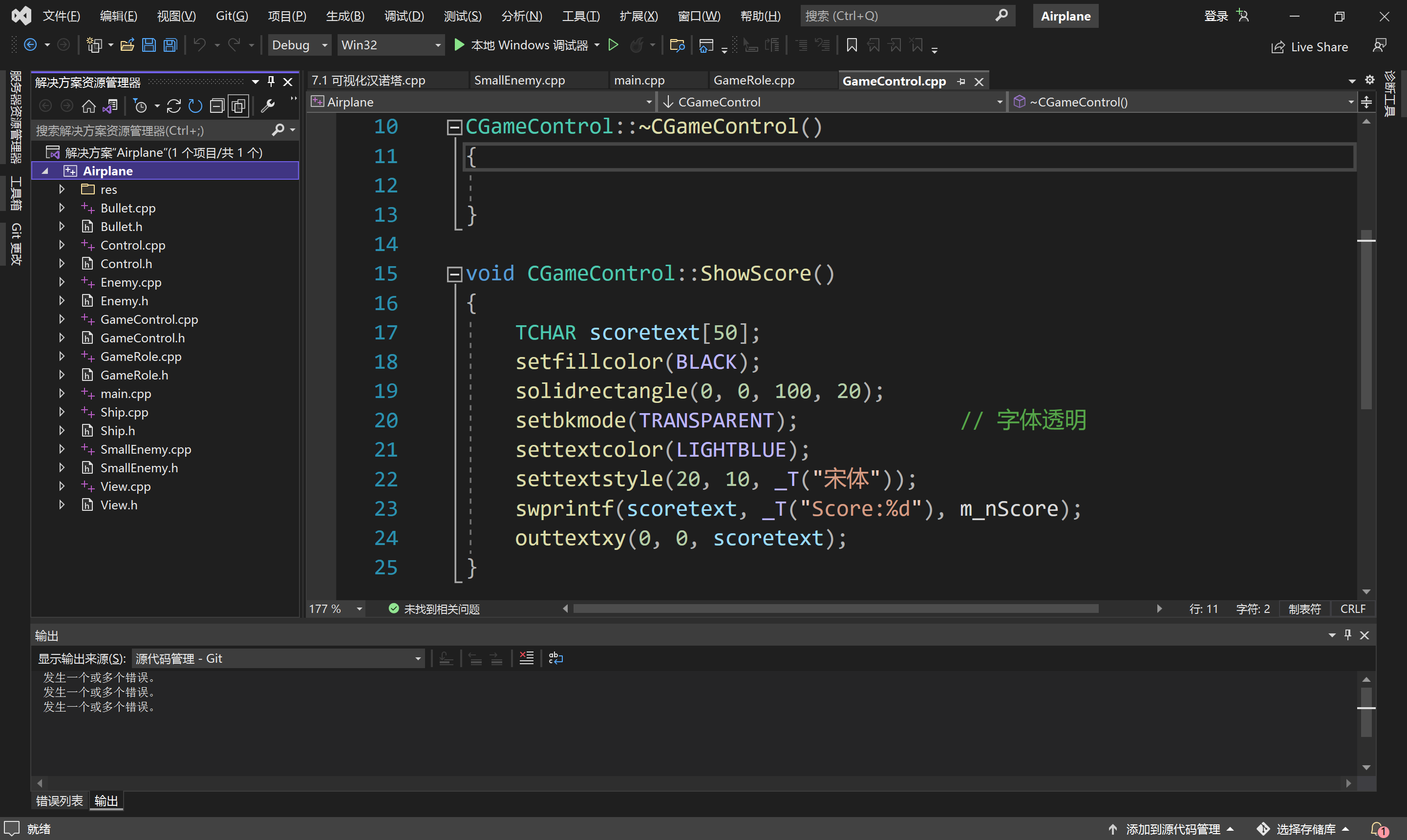Image resolution: width=1407 pixels, height=840 pixels.
Task: Switch to the main.cpp tab
Action: pos(639,81)
